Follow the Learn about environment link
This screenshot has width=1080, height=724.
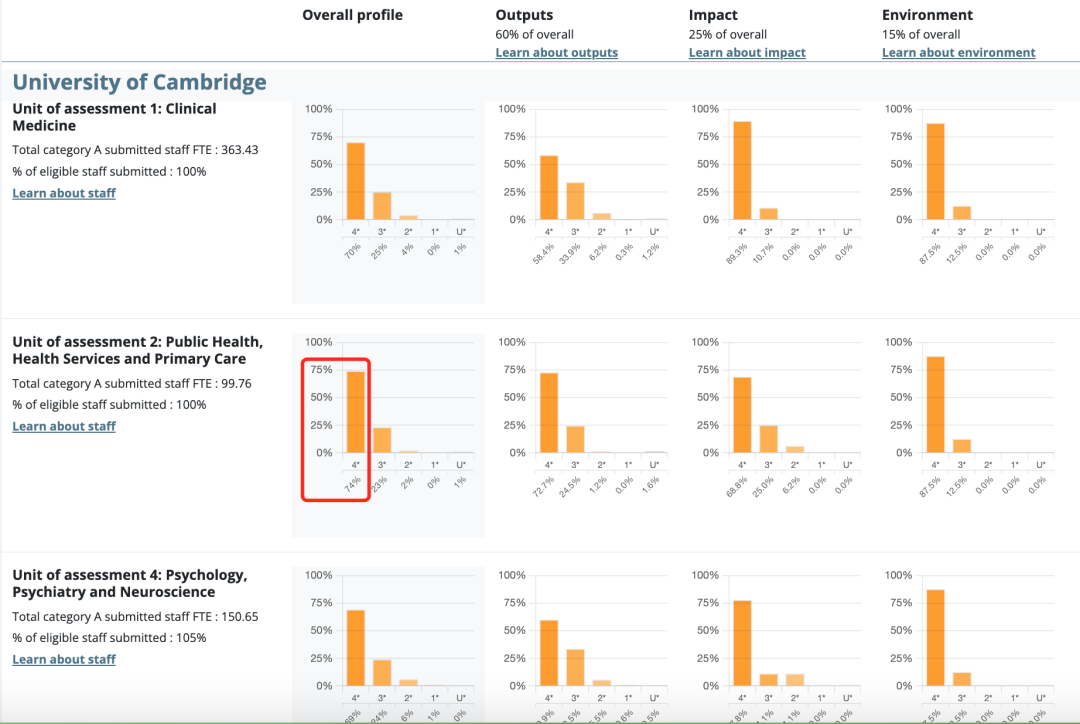(x=958, y=53)
